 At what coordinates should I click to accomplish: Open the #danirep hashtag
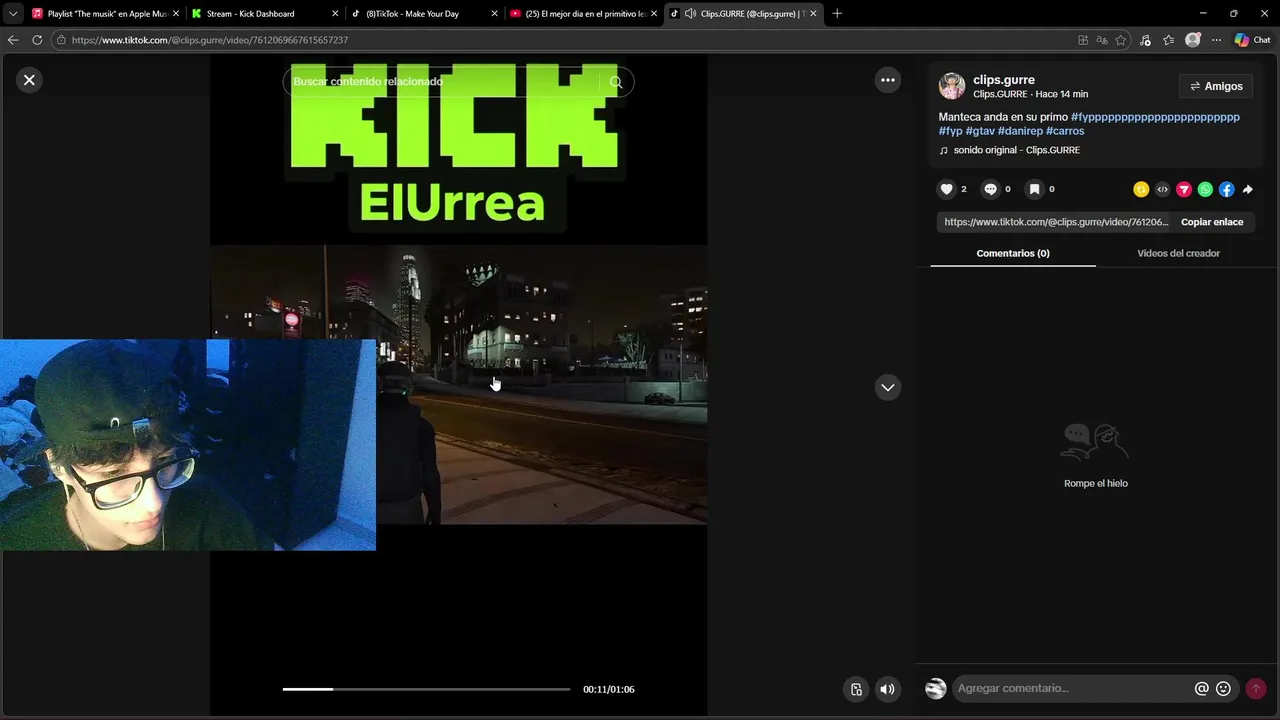click(1020, 131)
